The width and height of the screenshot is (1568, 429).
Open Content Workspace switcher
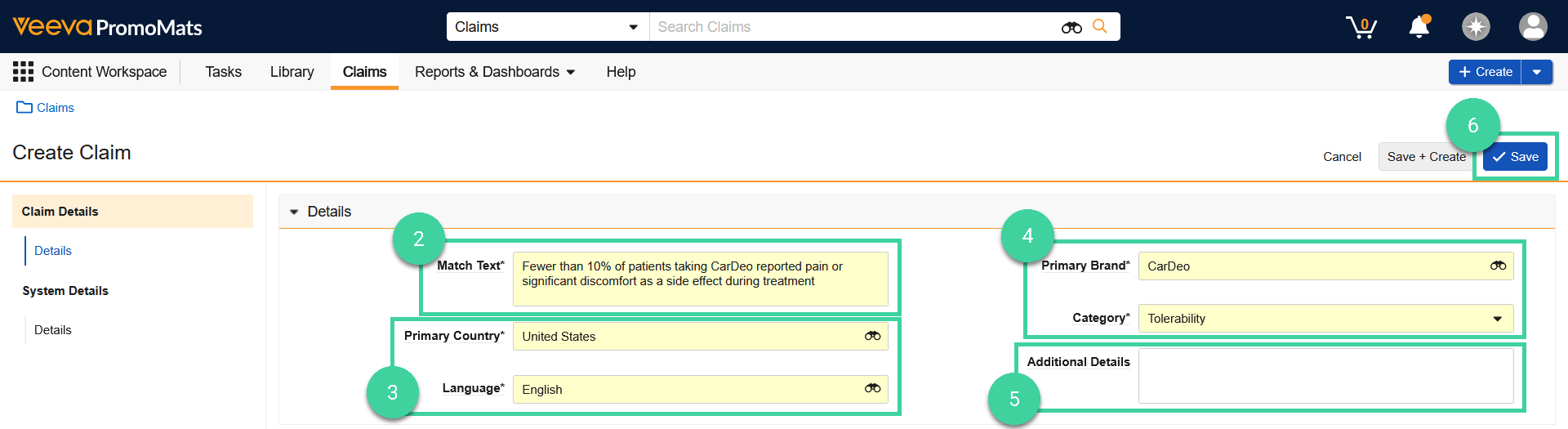coord(104,72)
